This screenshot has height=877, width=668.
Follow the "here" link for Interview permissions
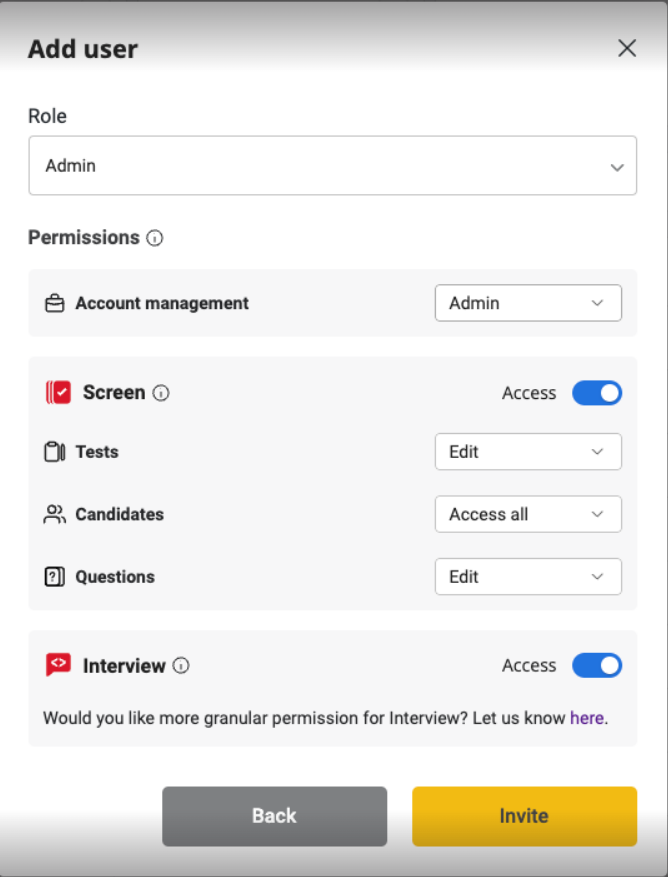[587, 718]
